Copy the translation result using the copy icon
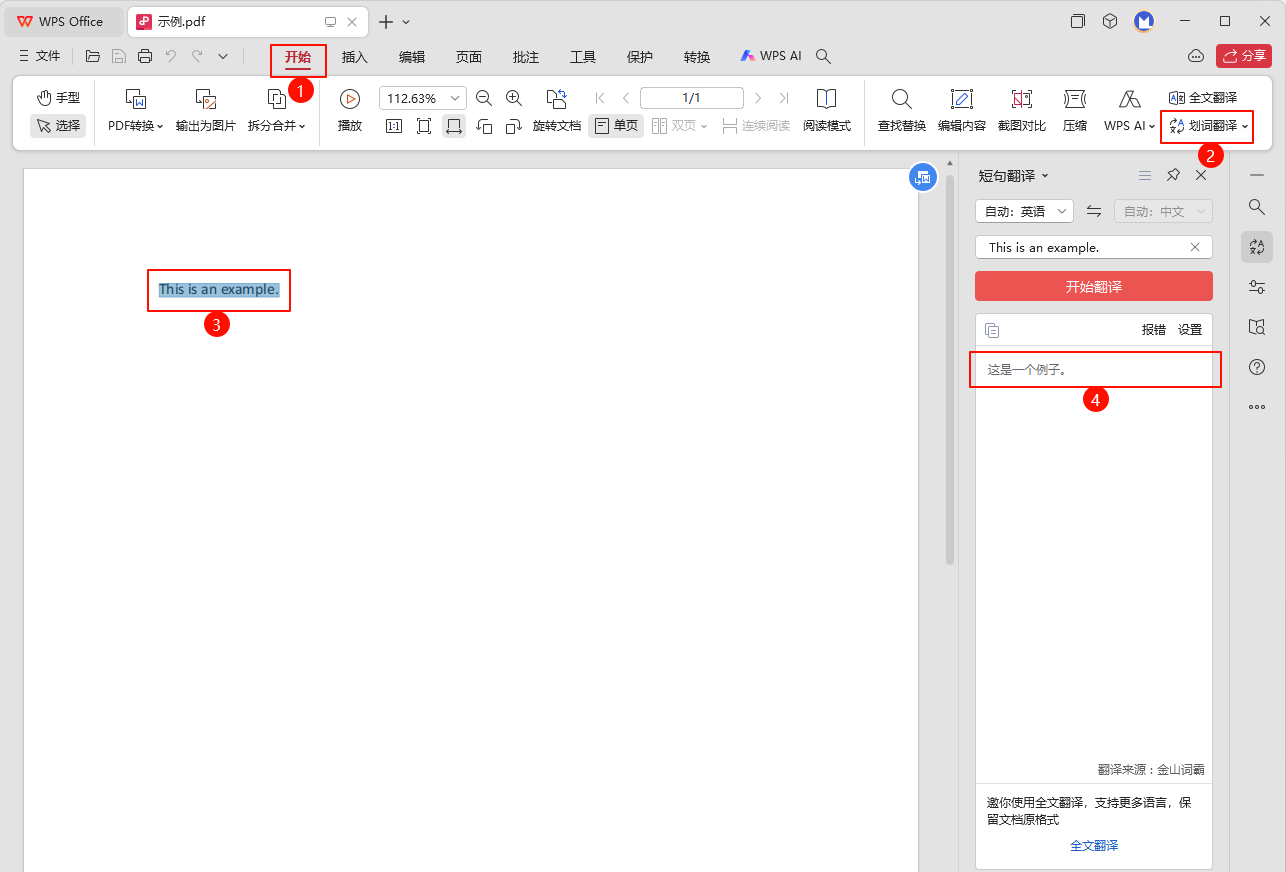Viewport: 1286px width, 872px height. (992, 330)
